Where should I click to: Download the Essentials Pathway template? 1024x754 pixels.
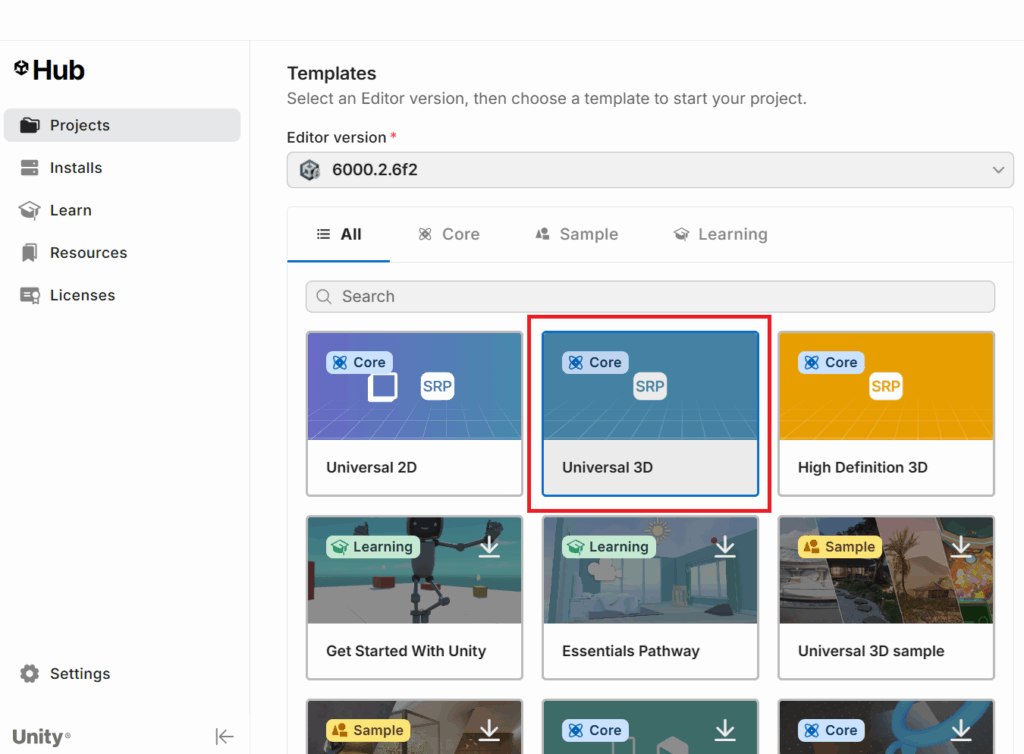725,546
